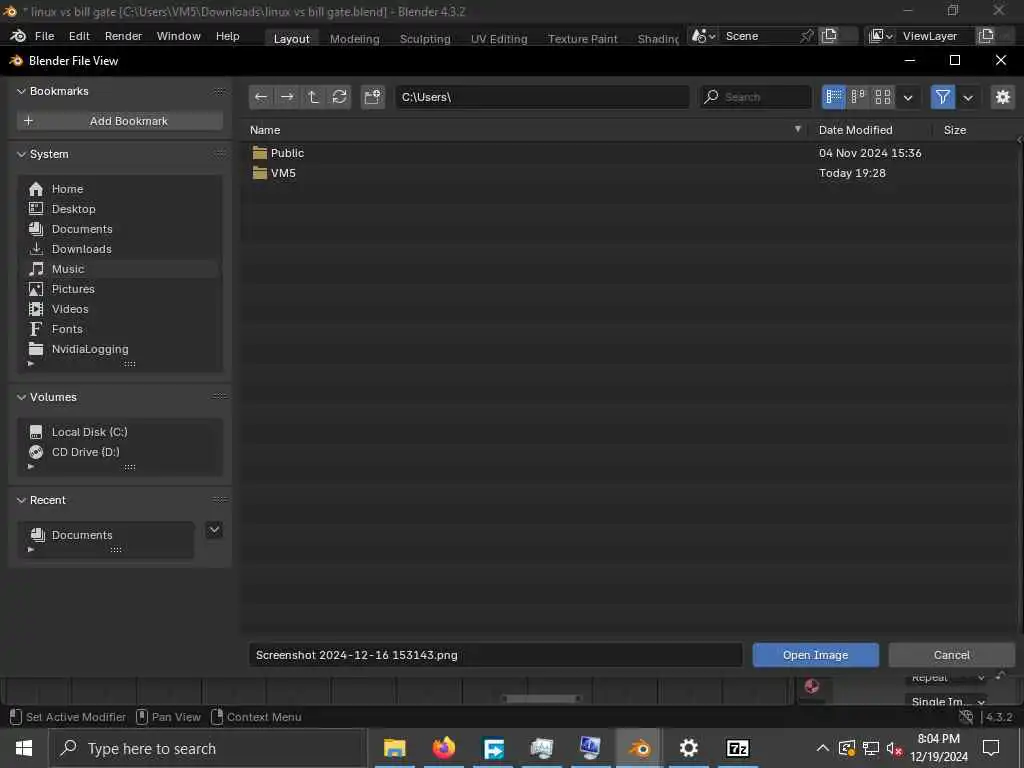Sort by Date Modified column
Image resolution: width=1024 pixels, height=768 pixels.
click(x=870, y=130)
